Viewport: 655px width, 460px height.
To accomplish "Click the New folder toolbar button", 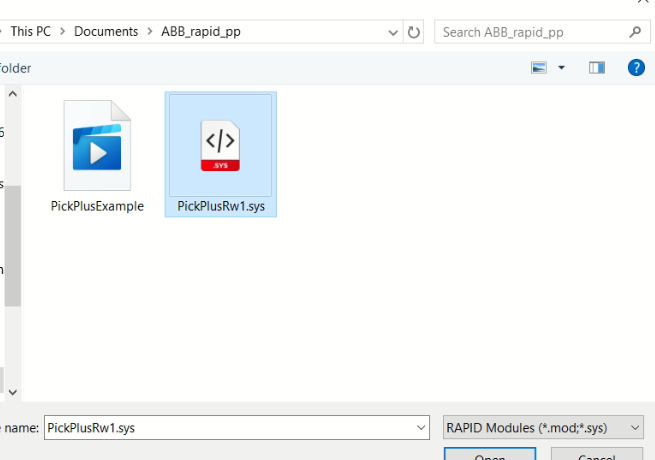I will tap(15, 68).
